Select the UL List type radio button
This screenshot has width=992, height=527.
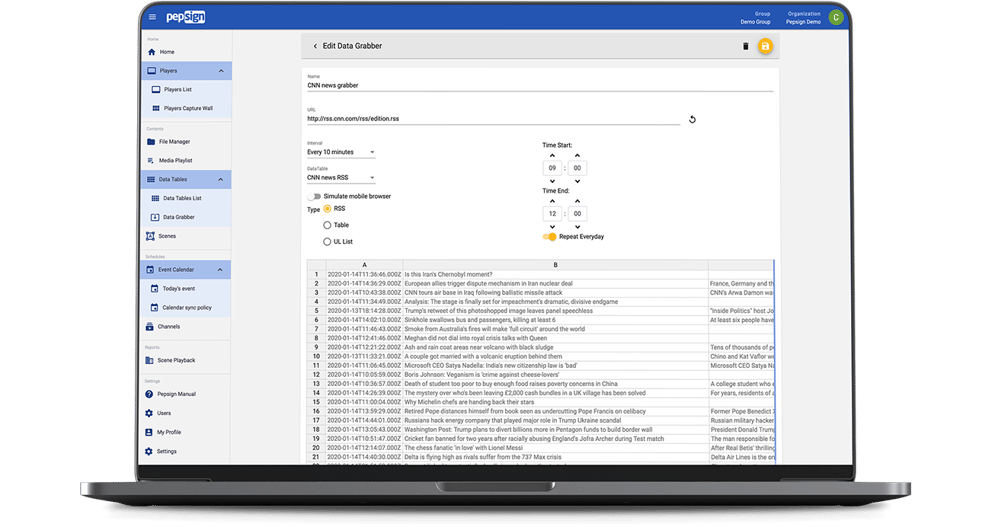pyautogui.click(x=327, y=242)
